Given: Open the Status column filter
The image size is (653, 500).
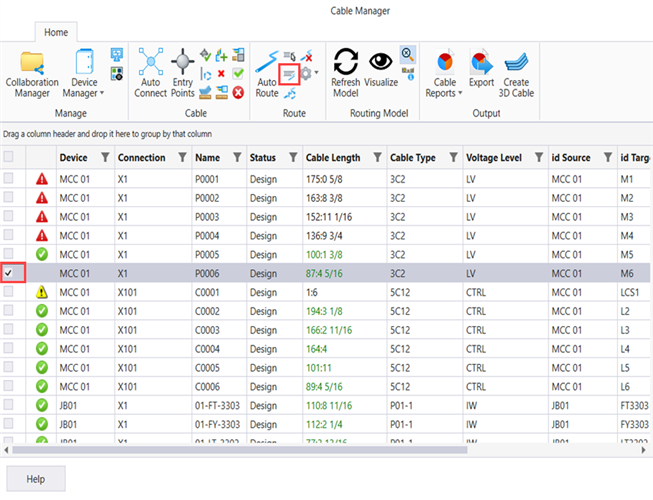Looking at the screenshot, I should pyautogui.click(x=292, y=157).
